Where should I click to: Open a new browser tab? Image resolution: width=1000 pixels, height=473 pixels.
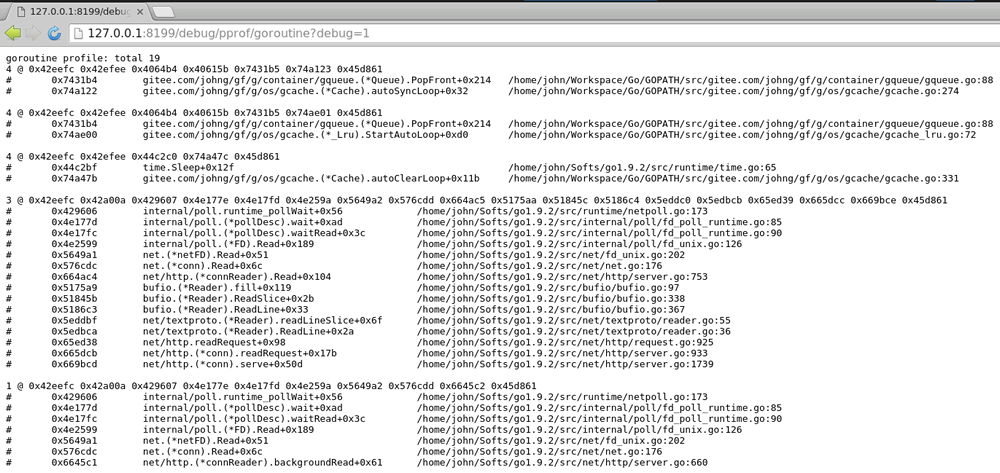click(163, 10)
